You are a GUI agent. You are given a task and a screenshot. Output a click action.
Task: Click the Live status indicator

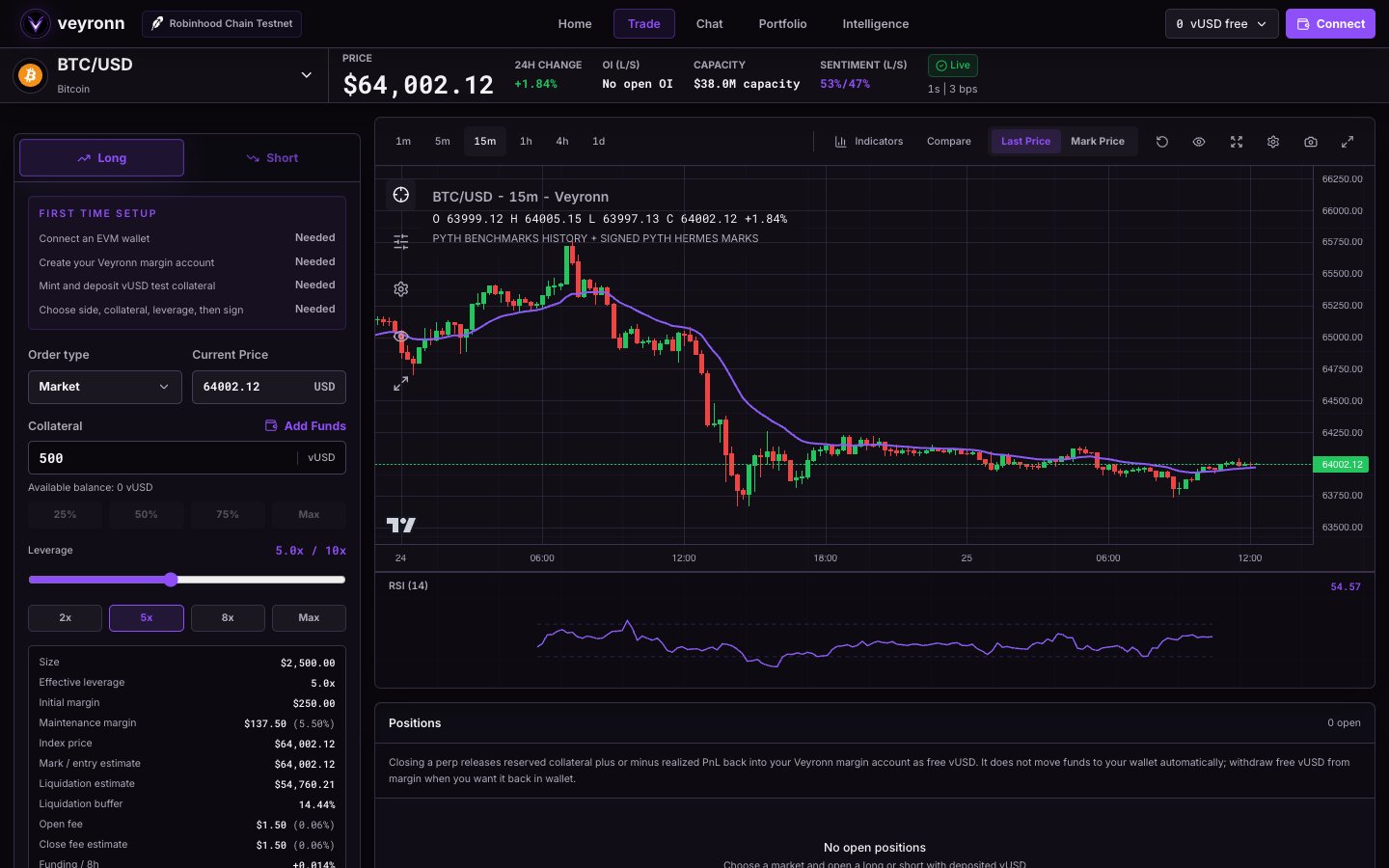point(953,66)
